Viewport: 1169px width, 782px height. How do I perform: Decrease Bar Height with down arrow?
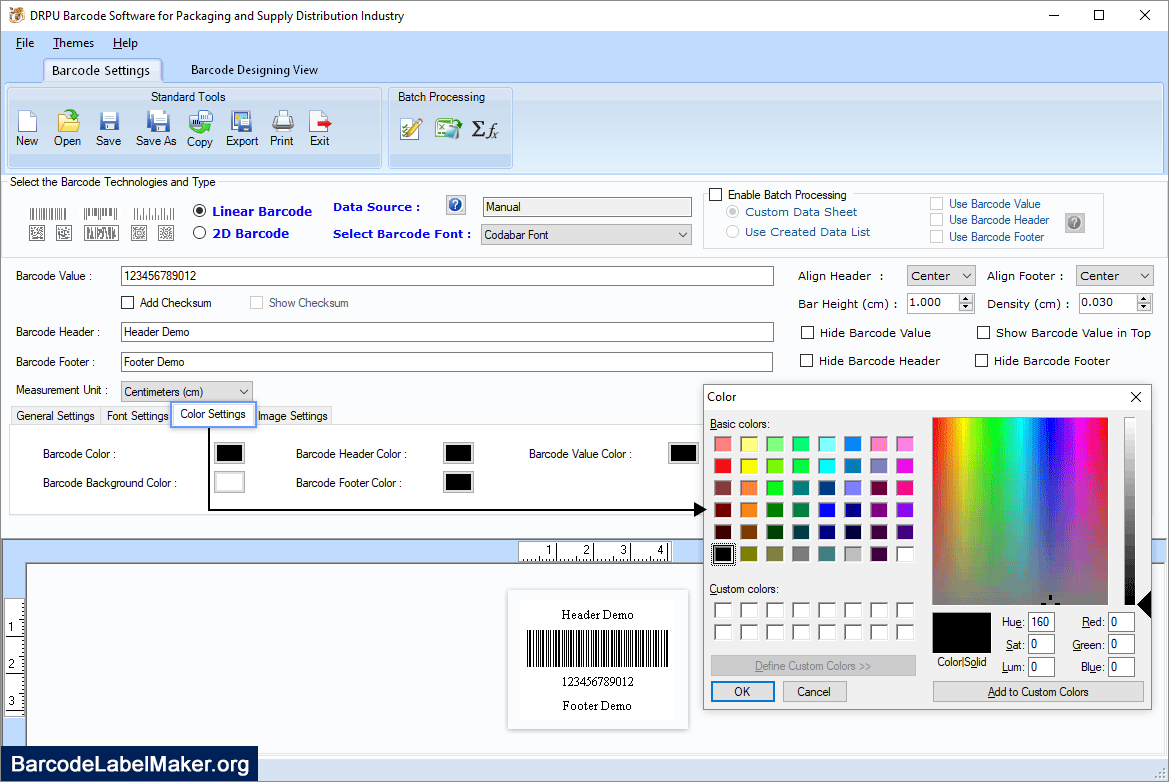(966, 307)
